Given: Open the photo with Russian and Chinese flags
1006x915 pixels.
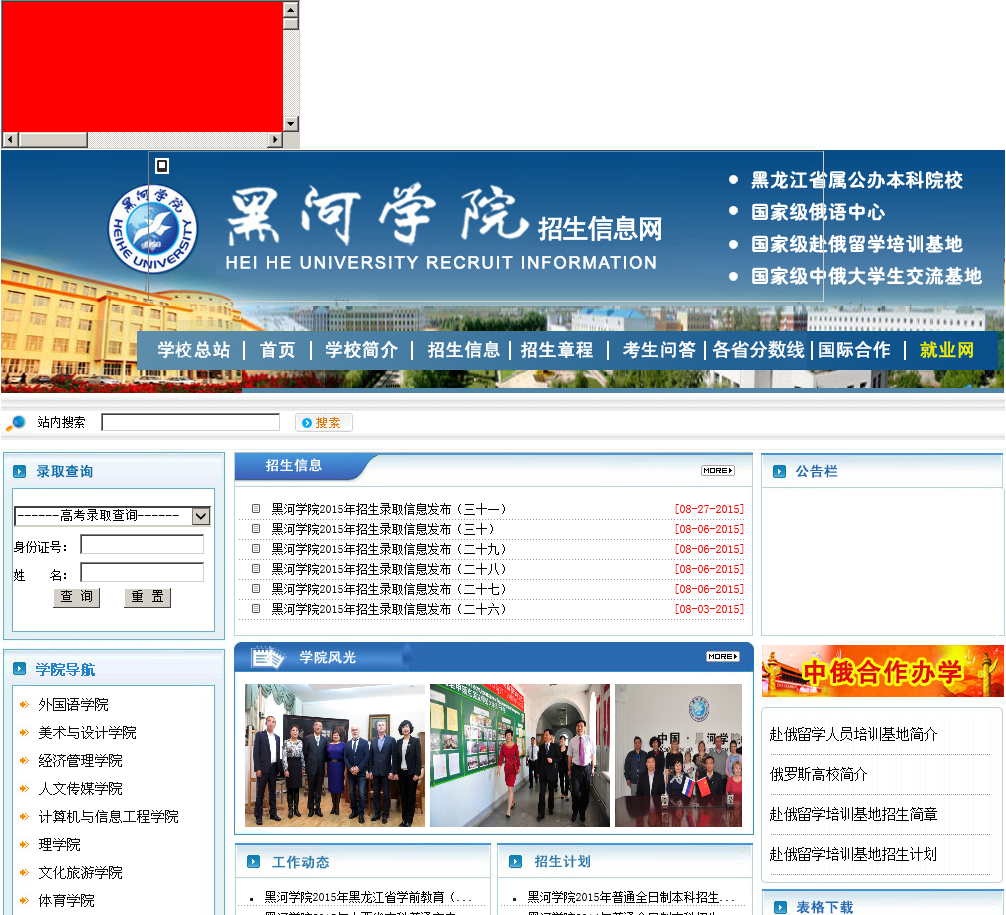Looking at the screenshot, I should 678,755.
